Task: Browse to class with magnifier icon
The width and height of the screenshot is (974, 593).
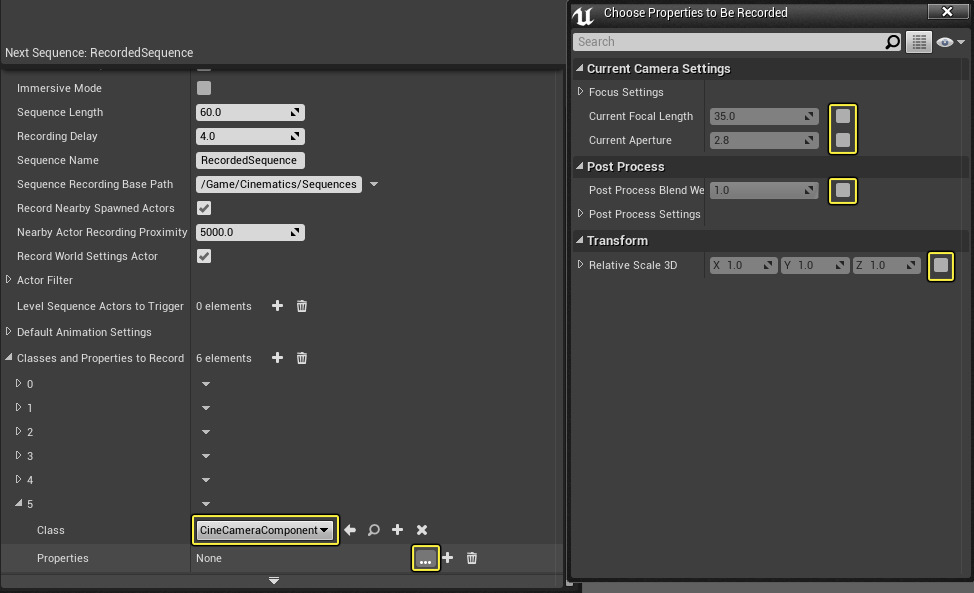Action: (374, 530)
